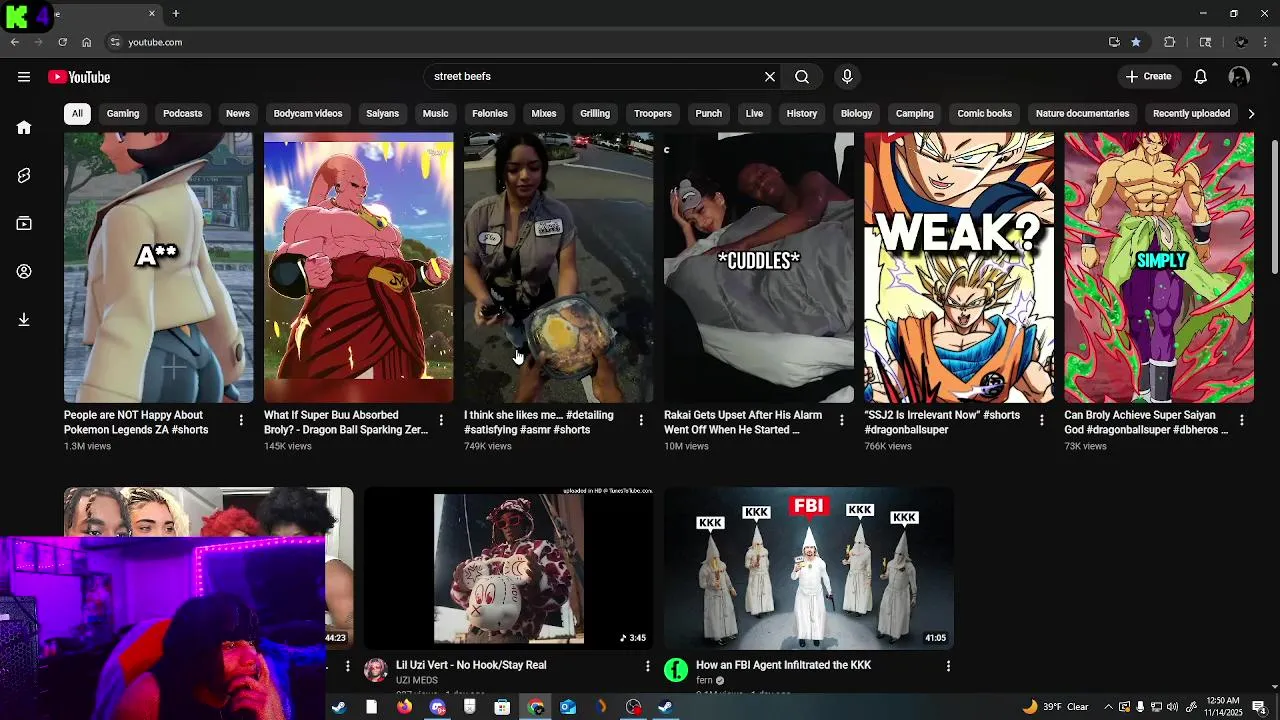The height and width of the screenshot is (720, 1280).
Task: Click the page vertical scrollbar
Action: tap(1274, 206)
